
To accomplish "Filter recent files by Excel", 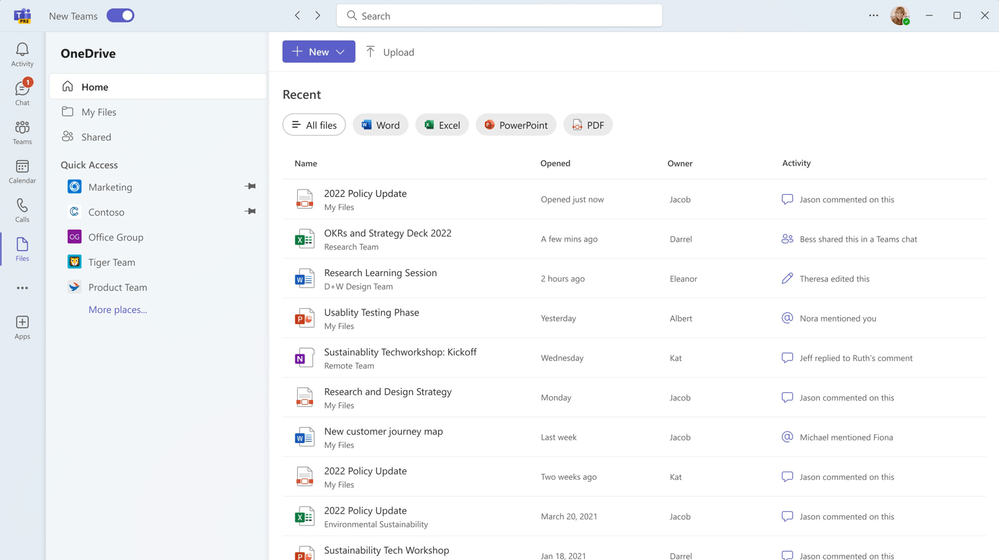I will tap(442, 125).
